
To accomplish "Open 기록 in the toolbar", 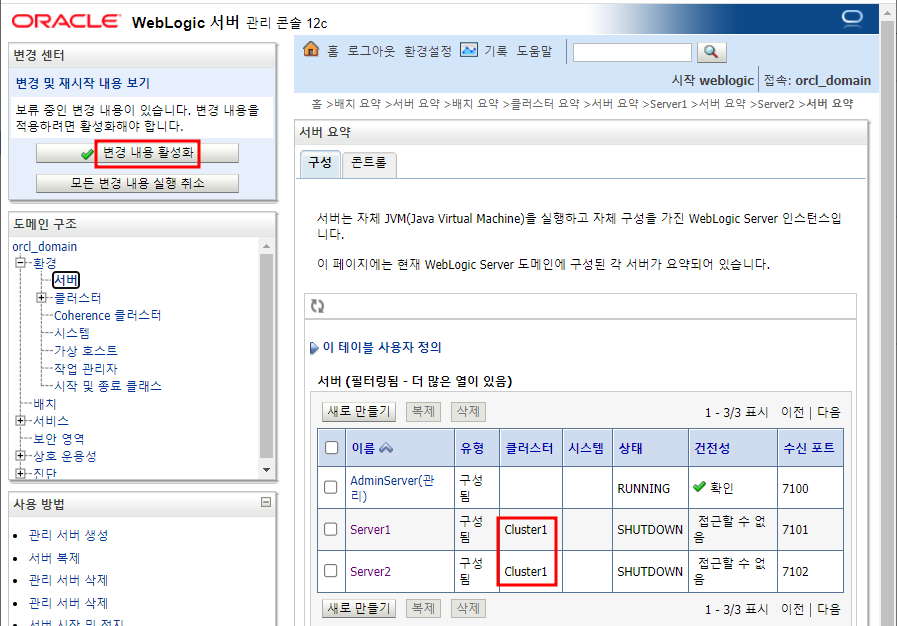I will tap(496, 51).
